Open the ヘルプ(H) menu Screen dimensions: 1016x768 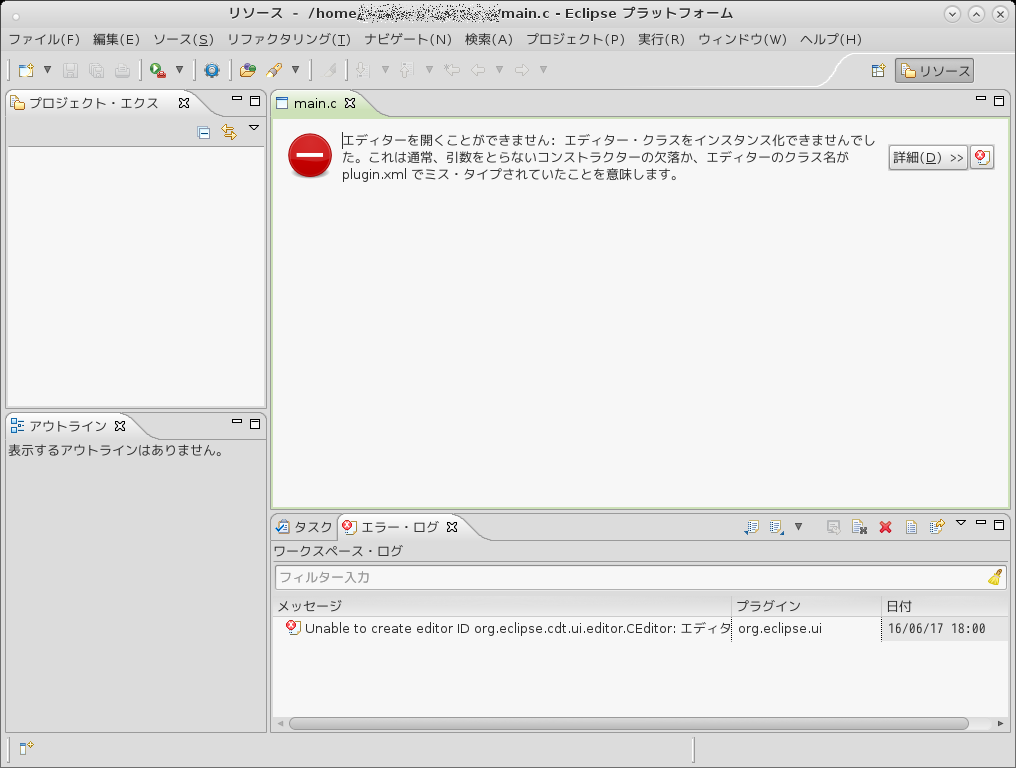(831, 40)
